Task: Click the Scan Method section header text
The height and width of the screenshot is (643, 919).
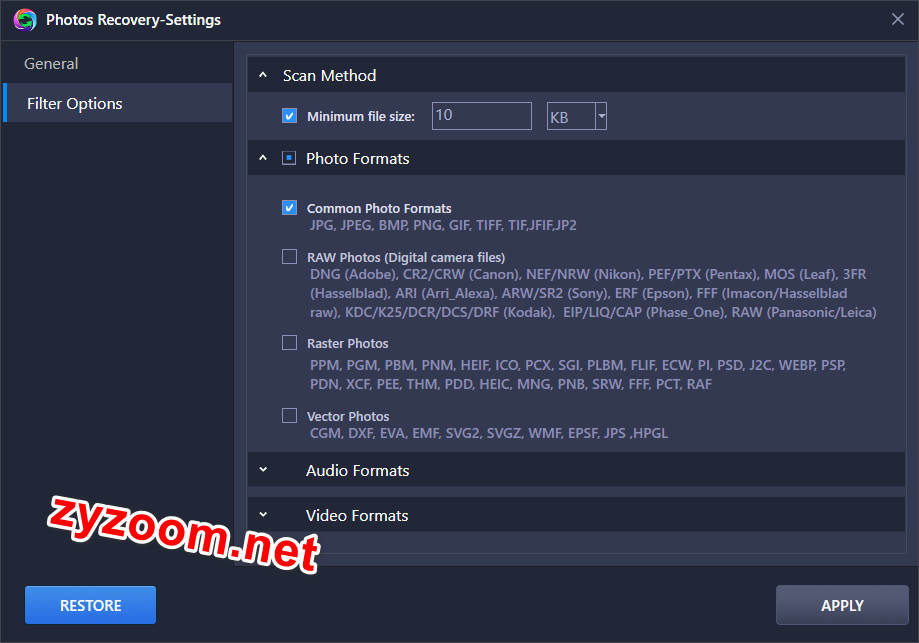Action: (x=329, y=76)
